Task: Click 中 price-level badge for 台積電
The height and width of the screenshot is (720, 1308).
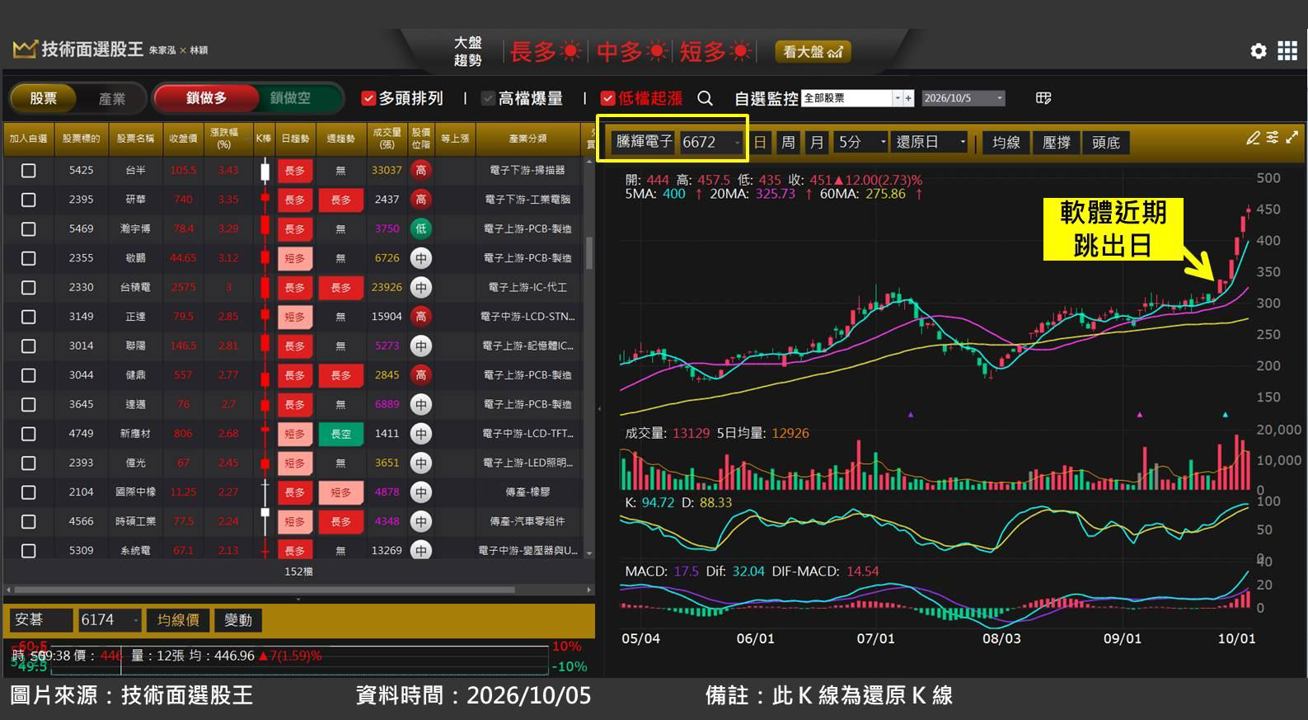Action: 421,288
